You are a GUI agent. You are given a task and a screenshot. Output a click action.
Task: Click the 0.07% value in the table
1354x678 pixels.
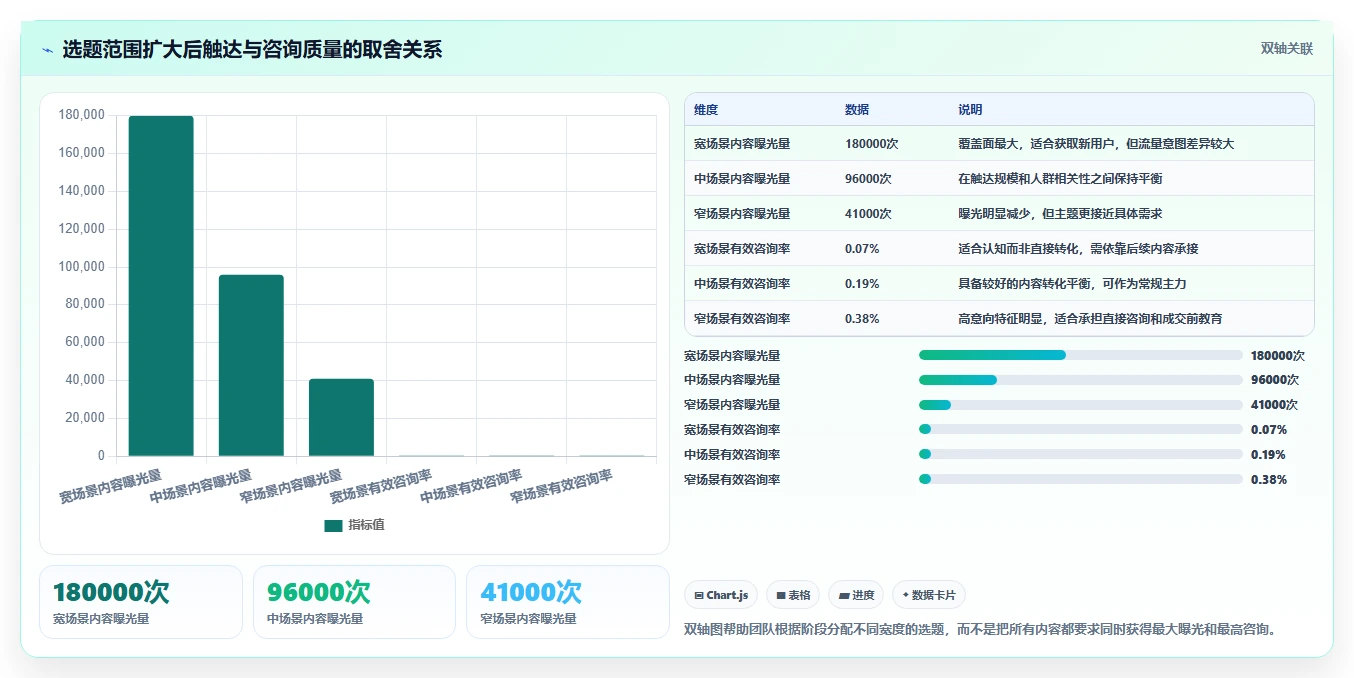pos(862,249)
